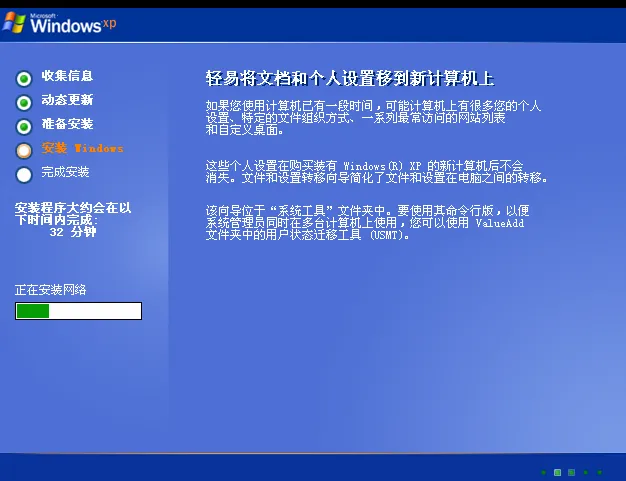
Task: Click the paragraph mentioning ValueAdd and USMT
Action: tap(367, 223)
